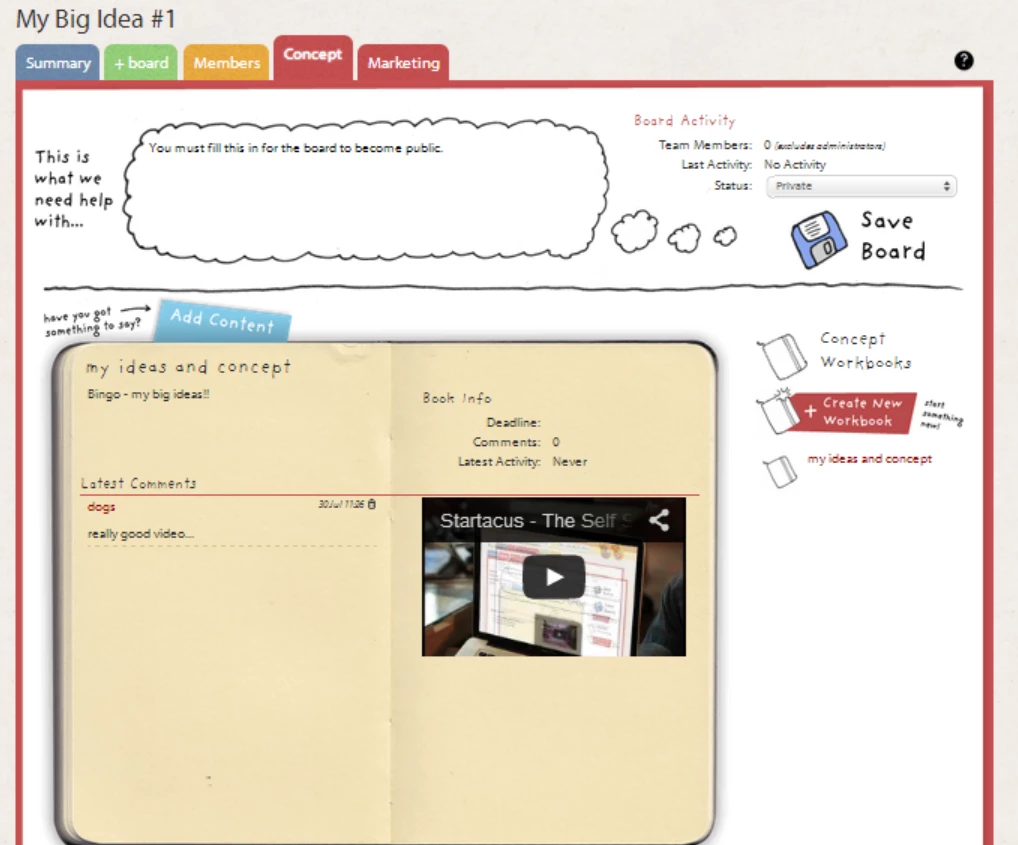Viewport: 1018px width, 845px height.
Task: Click the notebook icon beside Create New Workbook
Action: click(777, 412)
